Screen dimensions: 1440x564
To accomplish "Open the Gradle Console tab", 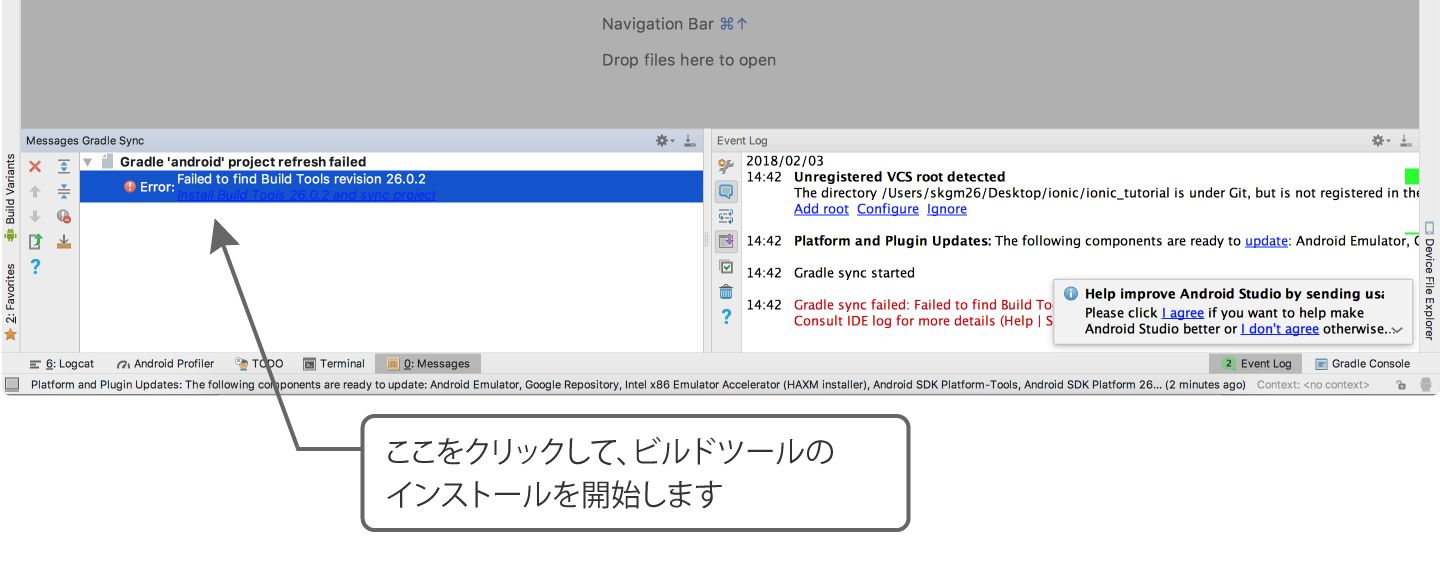I will [1362, 364].
